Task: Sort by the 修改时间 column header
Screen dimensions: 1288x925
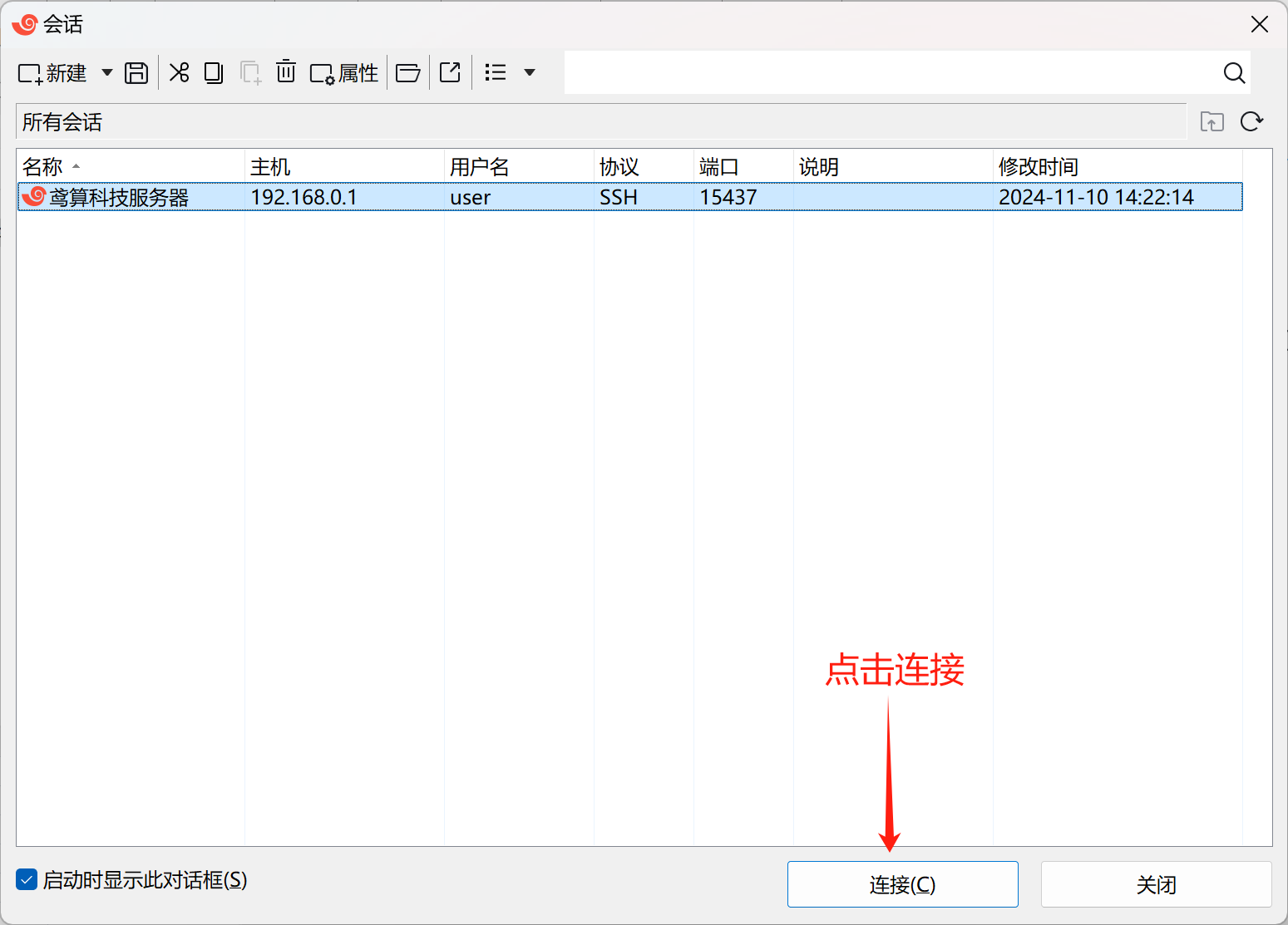Action: click(x=1038, y=167)
